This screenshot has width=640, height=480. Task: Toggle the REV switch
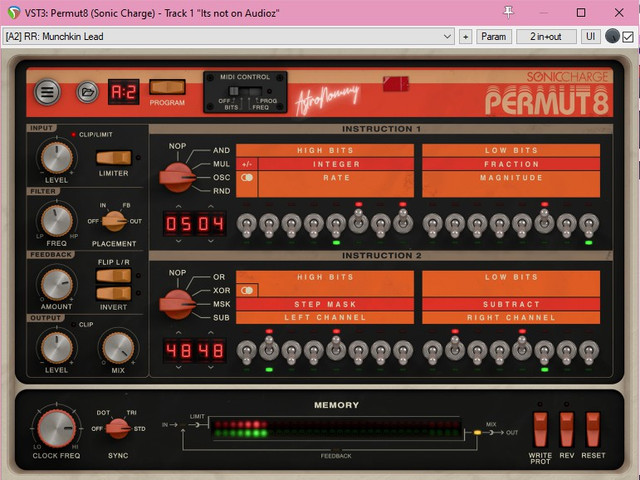point(567,429)
